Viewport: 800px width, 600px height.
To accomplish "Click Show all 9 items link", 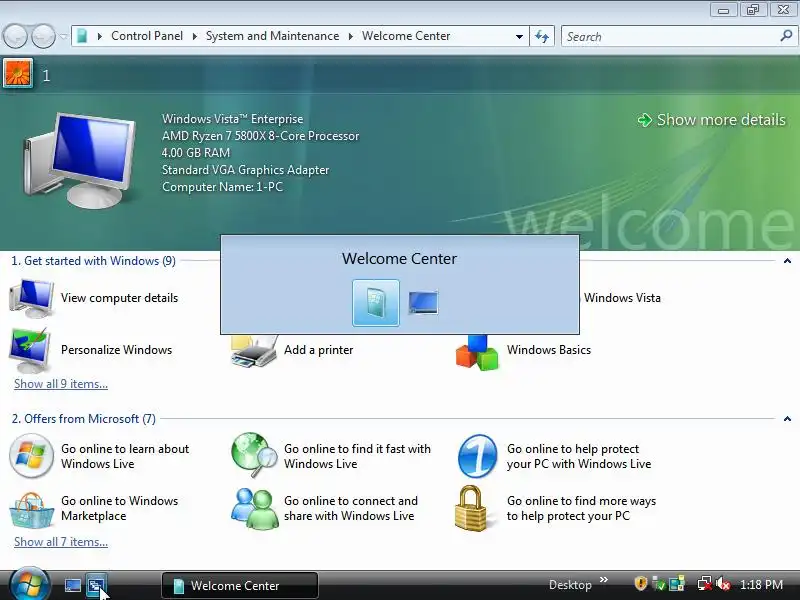I will pos(61,384).
